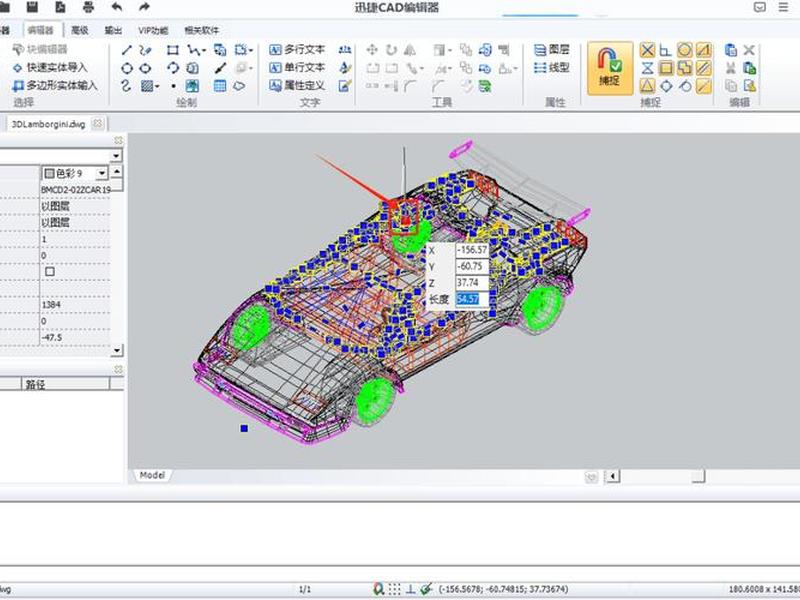Open the combo box at top of the properties panel
This screenshot has height=600, width=800.
coord(116,155)
